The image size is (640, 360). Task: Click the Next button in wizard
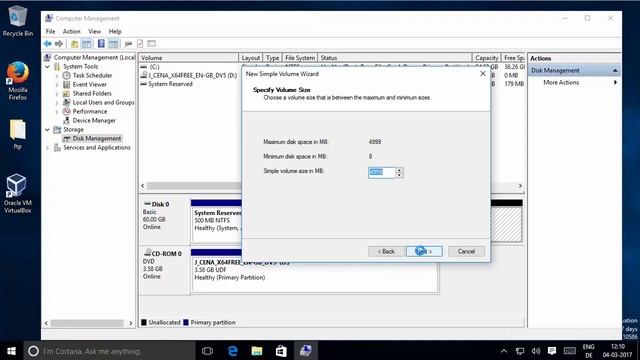point(424,251)
